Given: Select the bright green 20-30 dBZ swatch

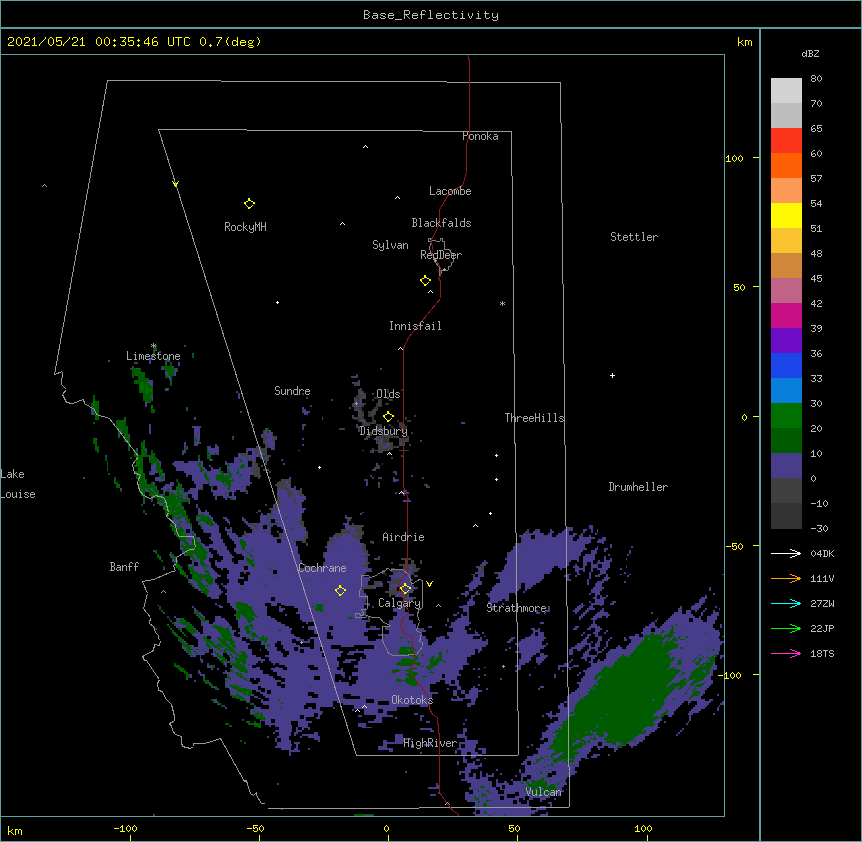Looking at the screenshot, I should [x=786, y=416].
